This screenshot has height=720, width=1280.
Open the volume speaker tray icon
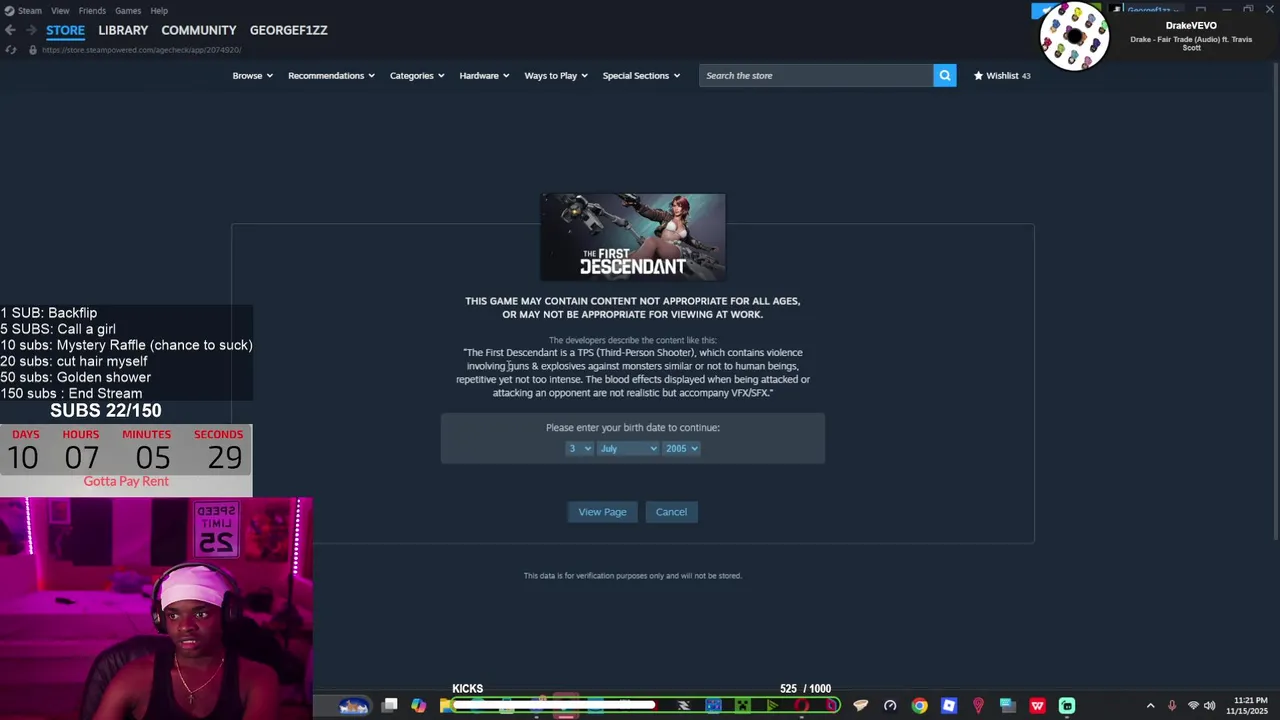pyautogui.click(x=1209, y=705)
